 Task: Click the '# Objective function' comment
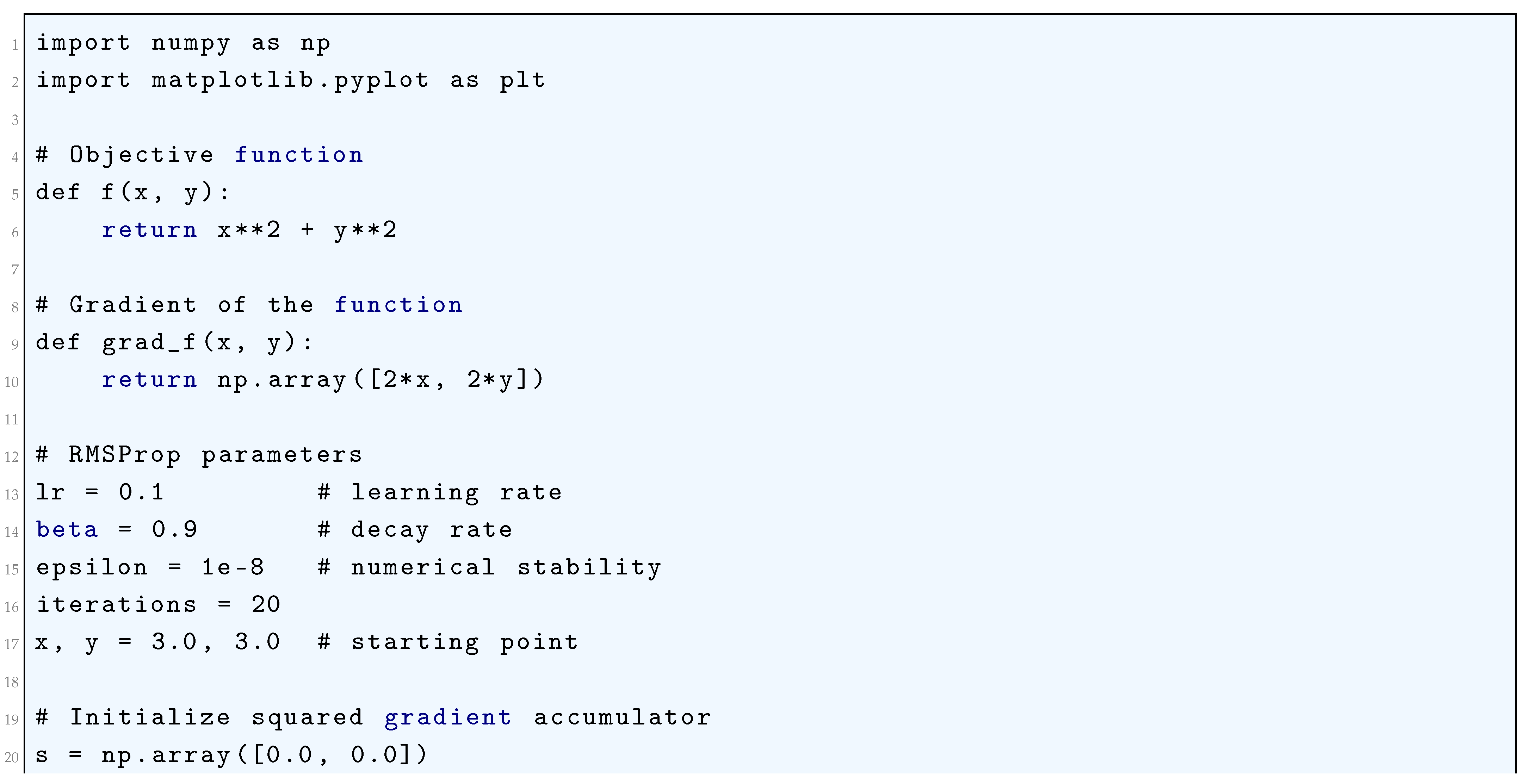(x=199, y=155)
